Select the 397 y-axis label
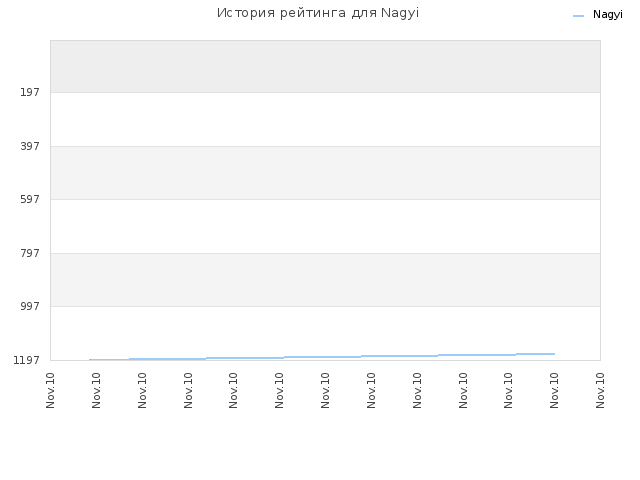Viewport: 640px width, 480px height. 30,146
